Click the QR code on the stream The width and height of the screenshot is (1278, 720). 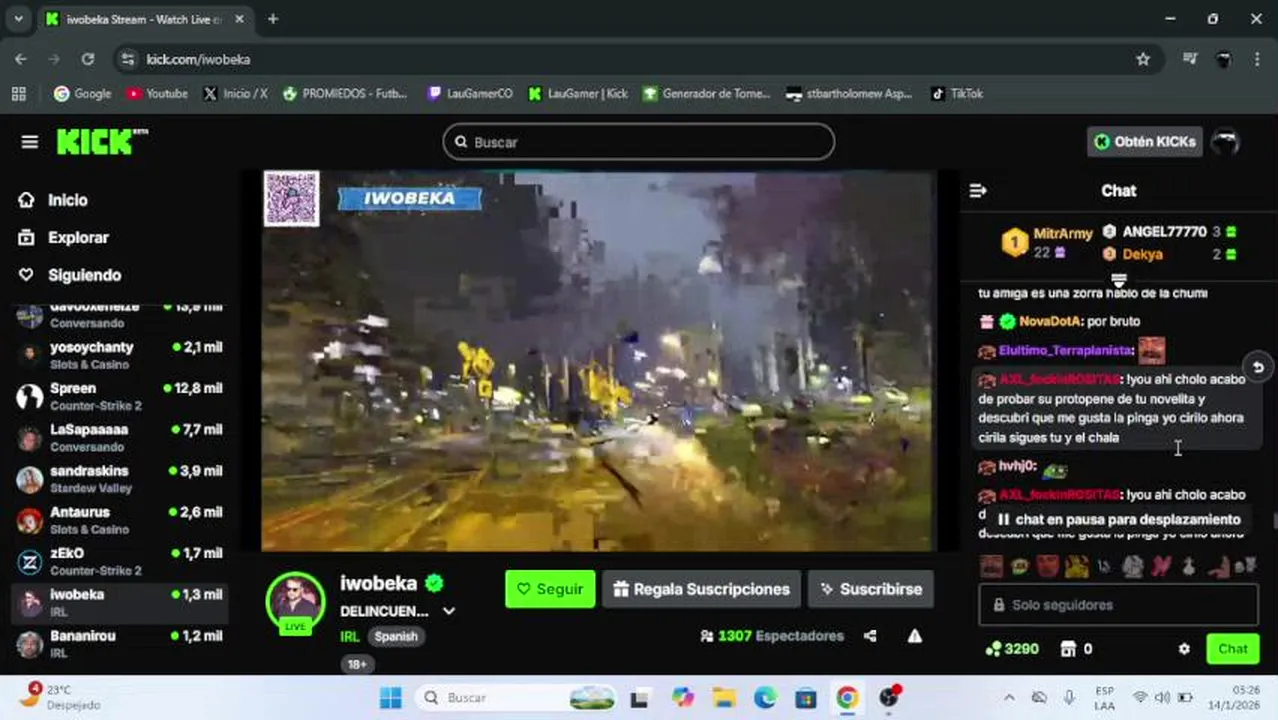(291, 198)
